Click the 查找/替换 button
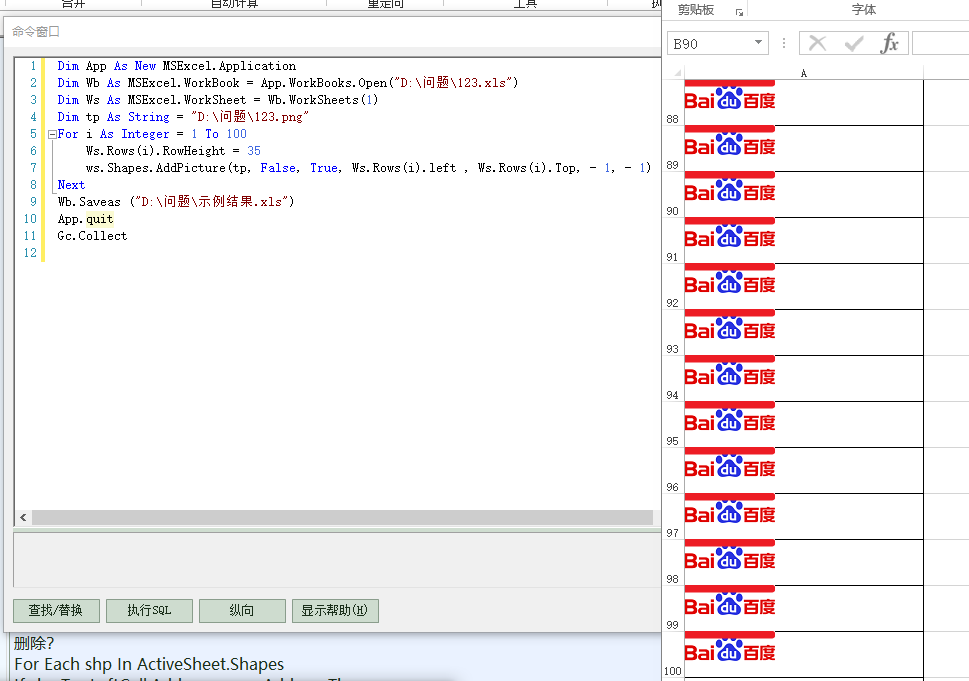Viewport: 969px width, 681px height. (55, 610)
